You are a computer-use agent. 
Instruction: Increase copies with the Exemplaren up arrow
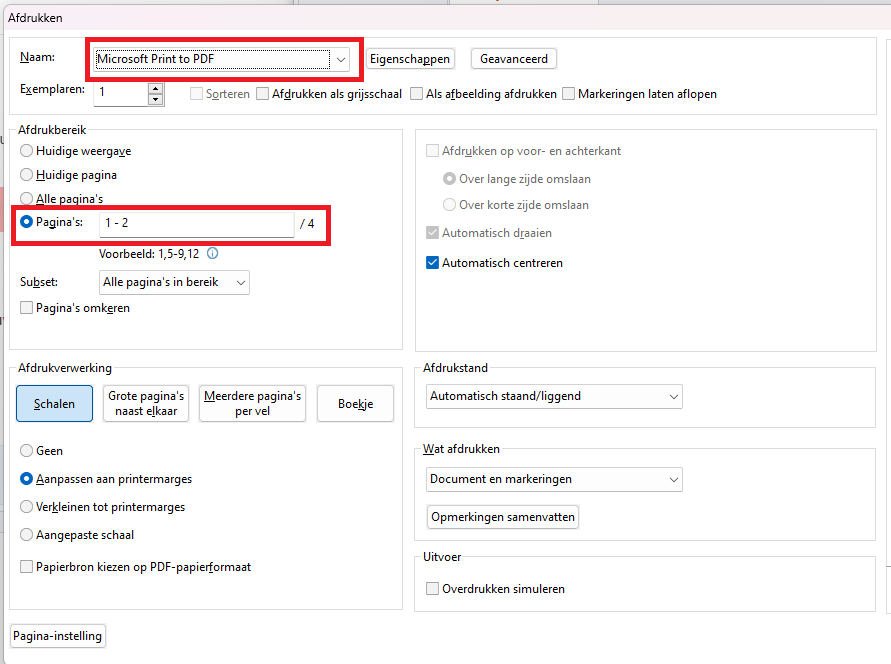(x=155, y=88)
